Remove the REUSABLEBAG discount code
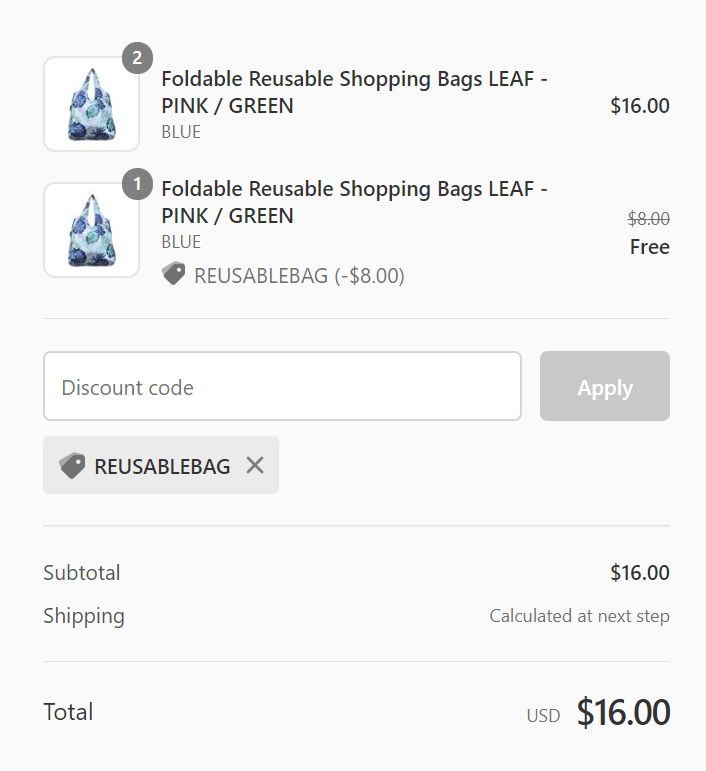 coord(255,465)
